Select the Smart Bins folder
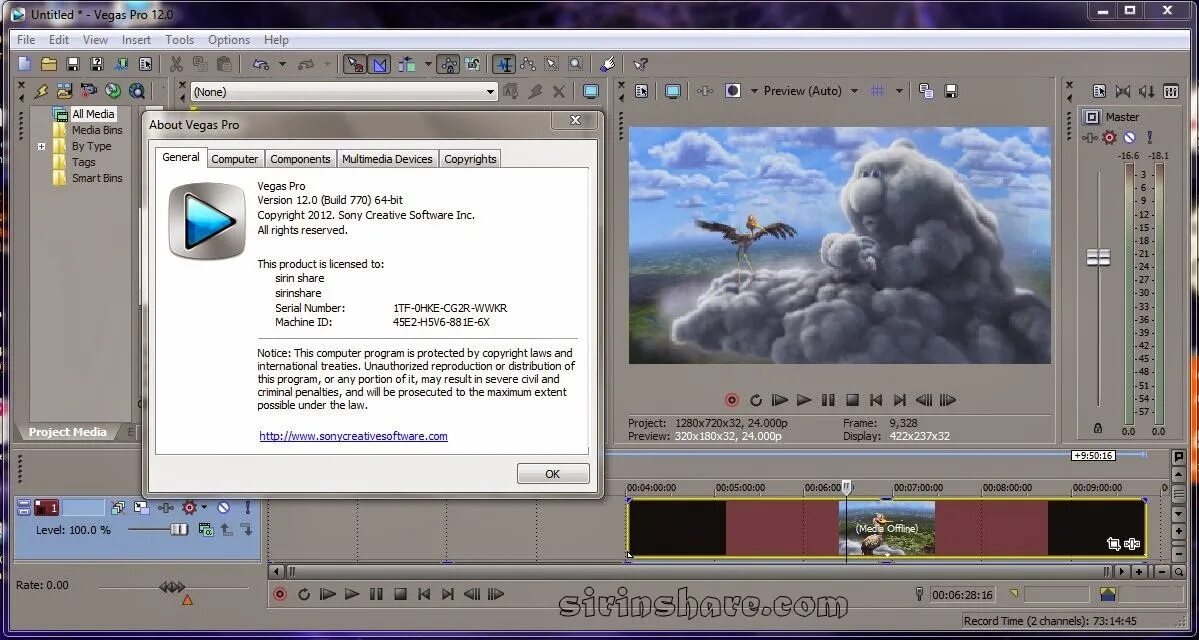 click(x=97, y=178)
